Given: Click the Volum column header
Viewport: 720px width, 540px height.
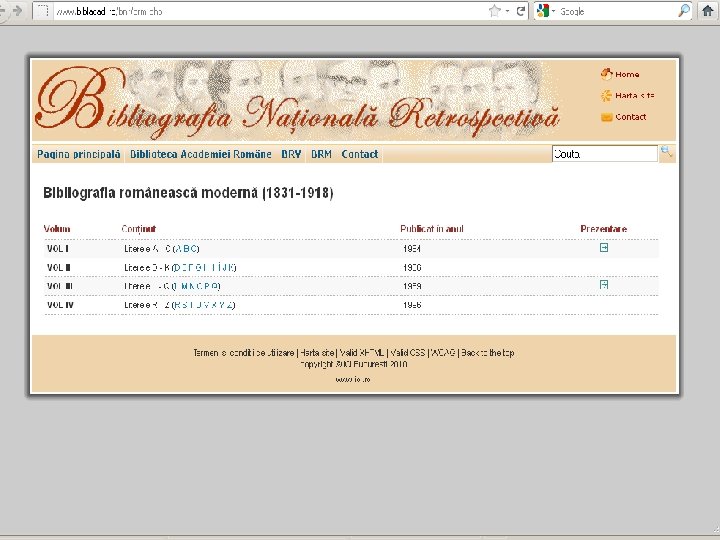Looking at the screenshot, I should point(57,229).
